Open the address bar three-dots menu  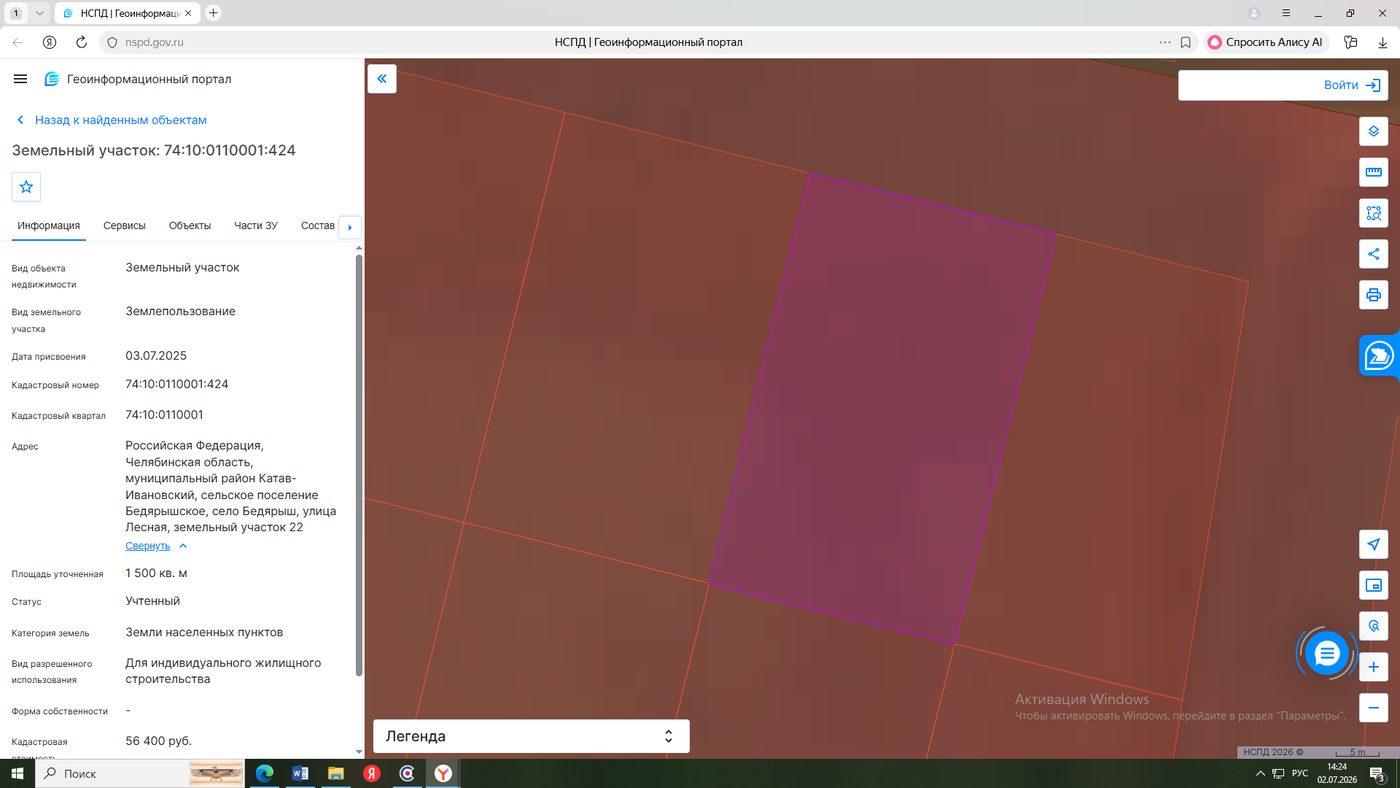(x=1165, y=43)
